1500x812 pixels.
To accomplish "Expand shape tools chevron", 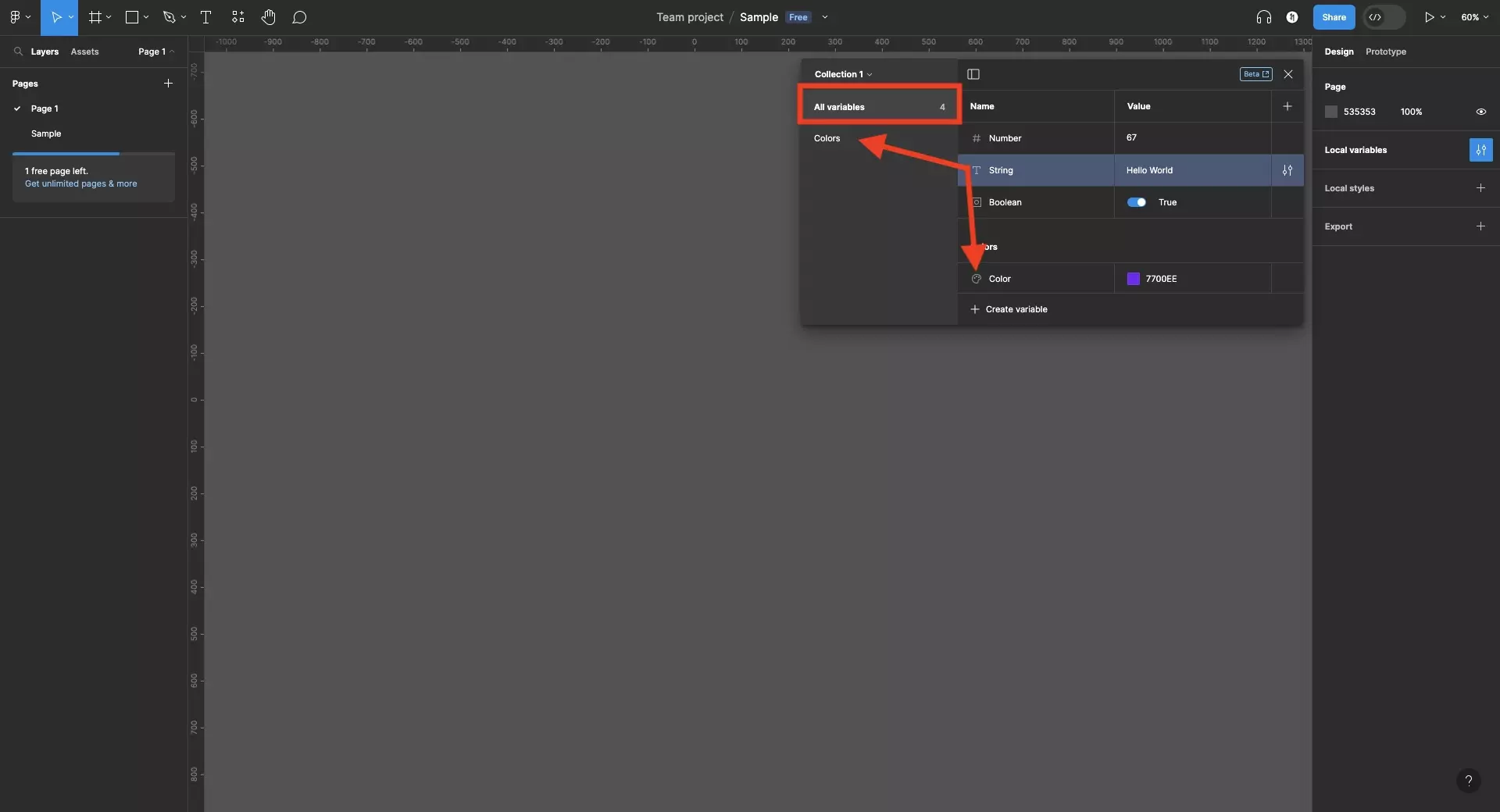I will [146, 17].
